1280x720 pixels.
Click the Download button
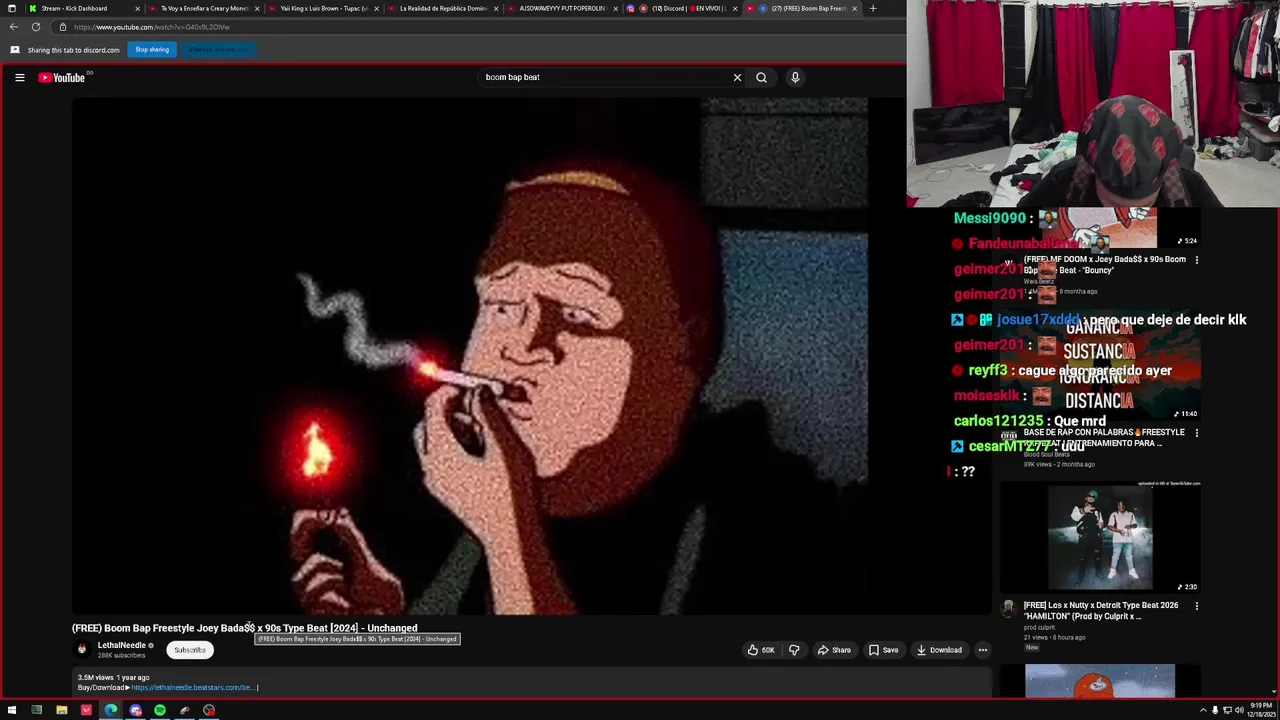(x=939, y=650)
